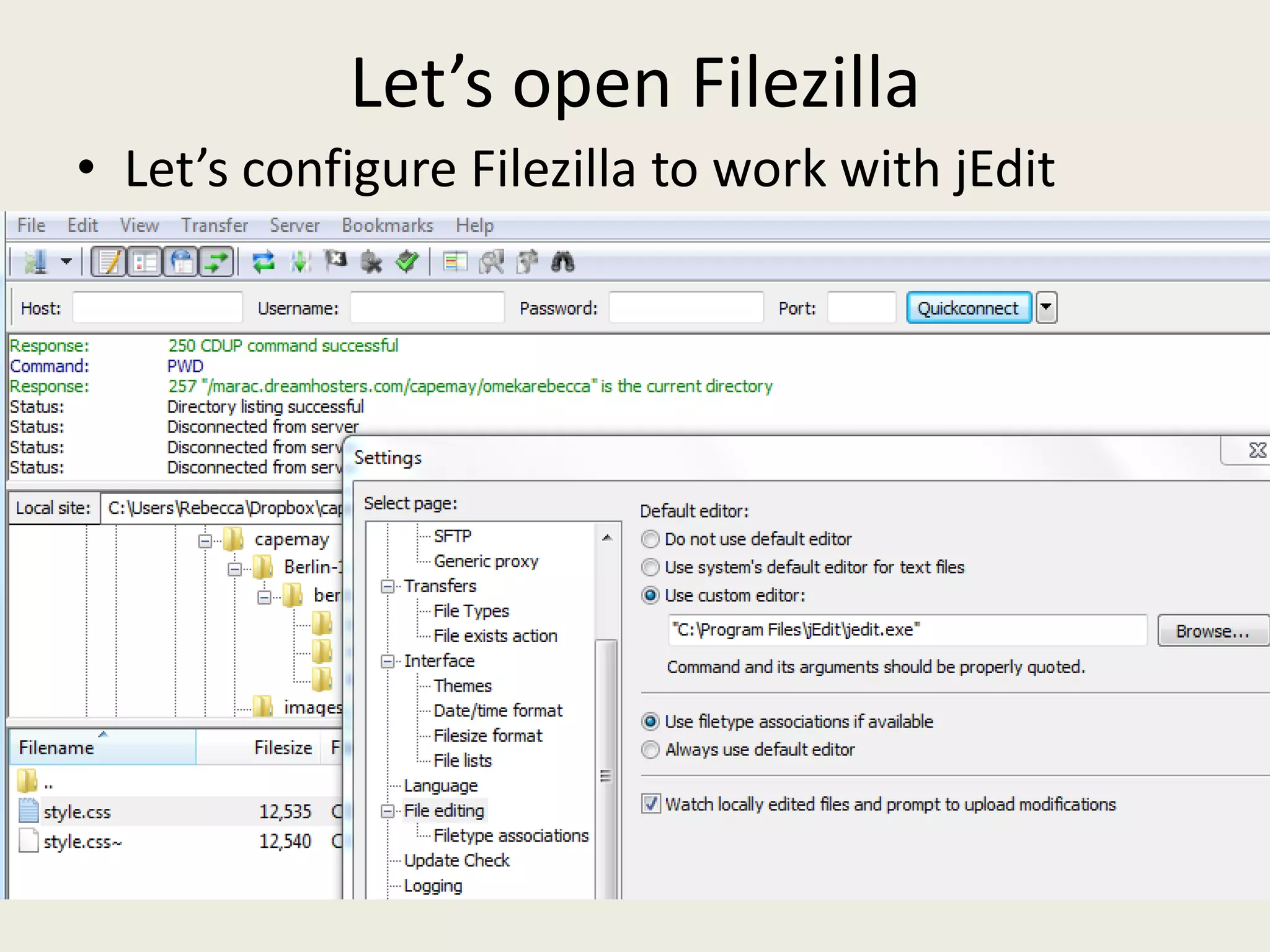Sort by Filename column header
Viewport: 1270px width, 952px height.
[x=102, y=747]
